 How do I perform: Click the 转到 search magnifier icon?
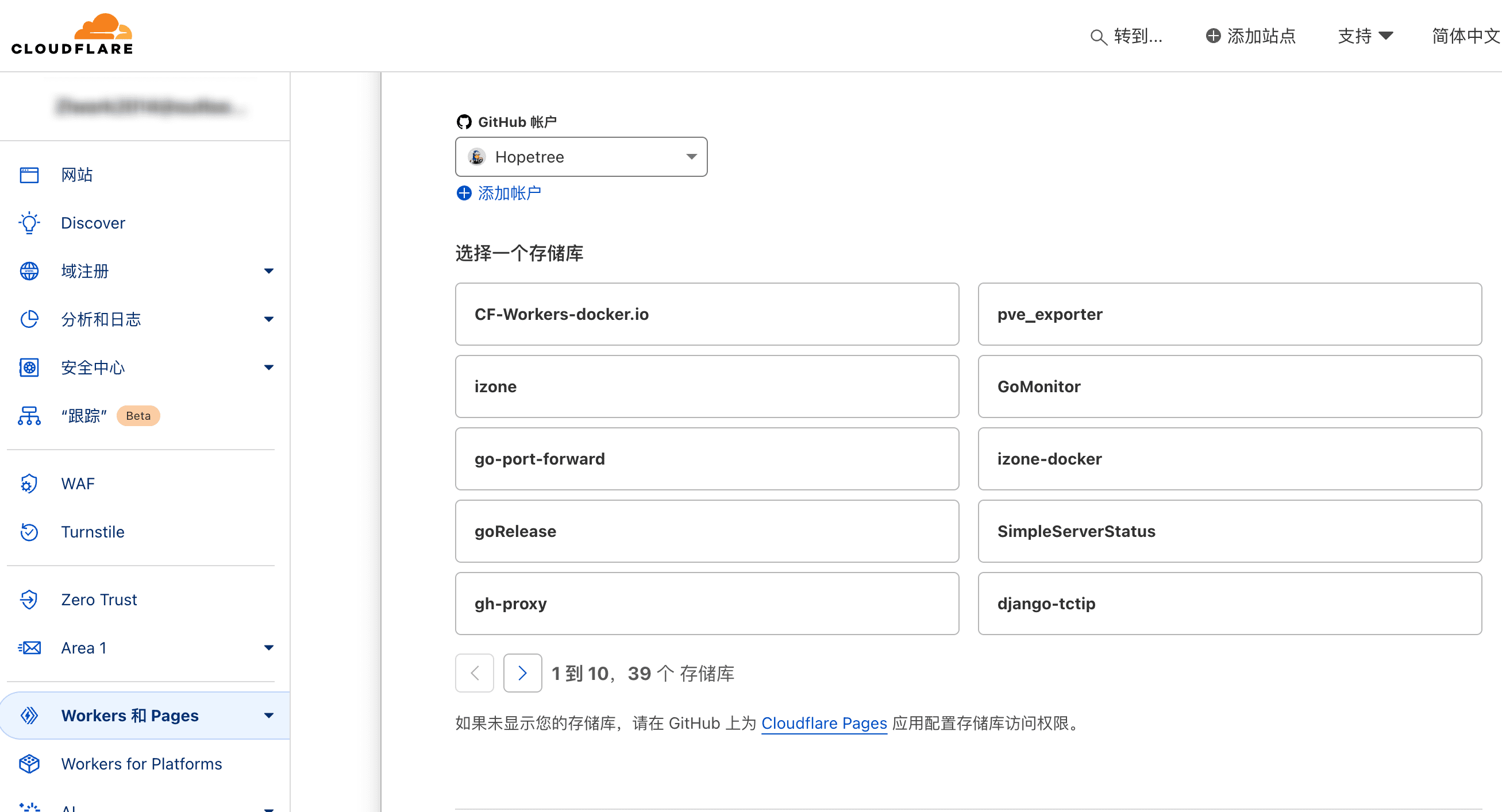point(1099,37)
